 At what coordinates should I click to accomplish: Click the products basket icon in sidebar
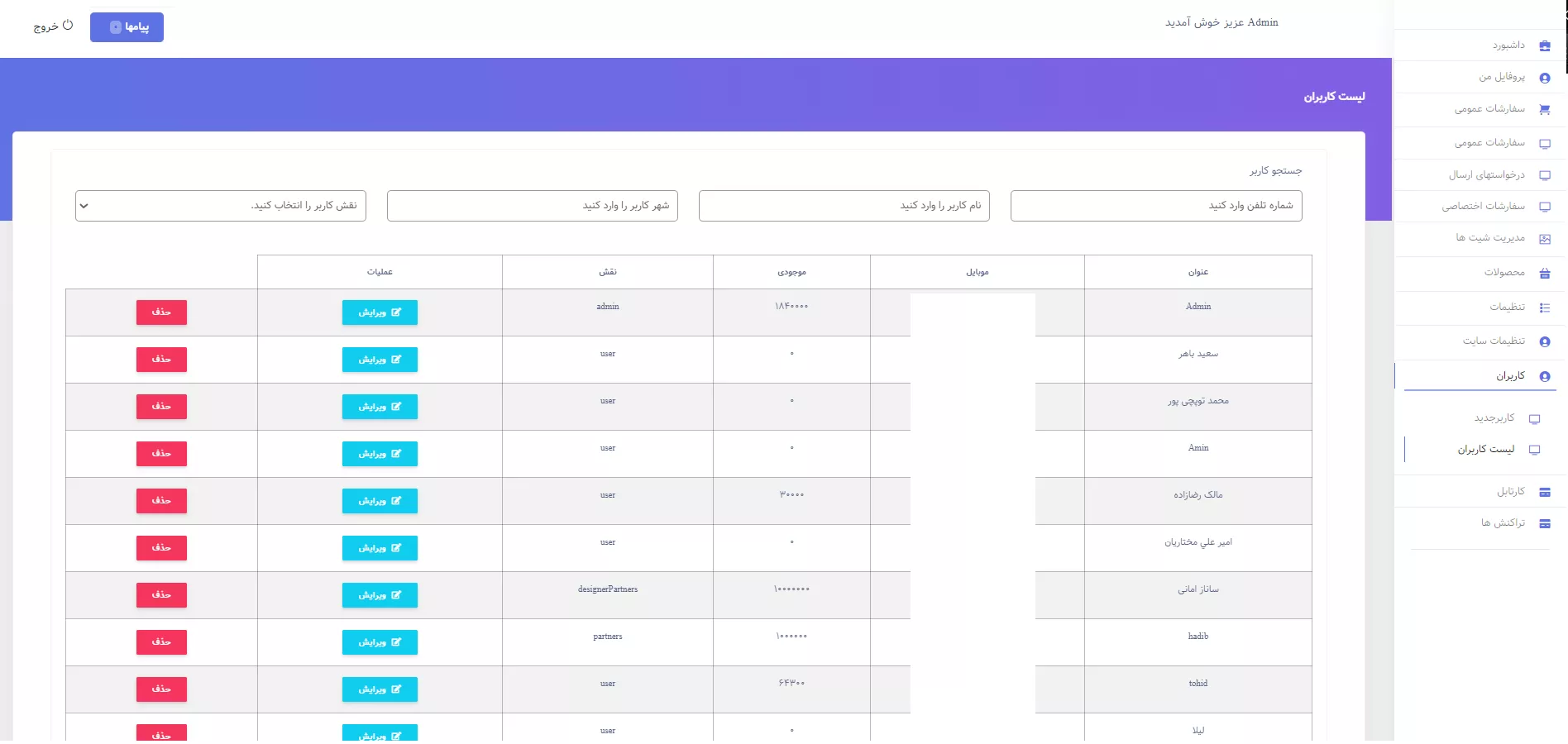click(1544, 273)
